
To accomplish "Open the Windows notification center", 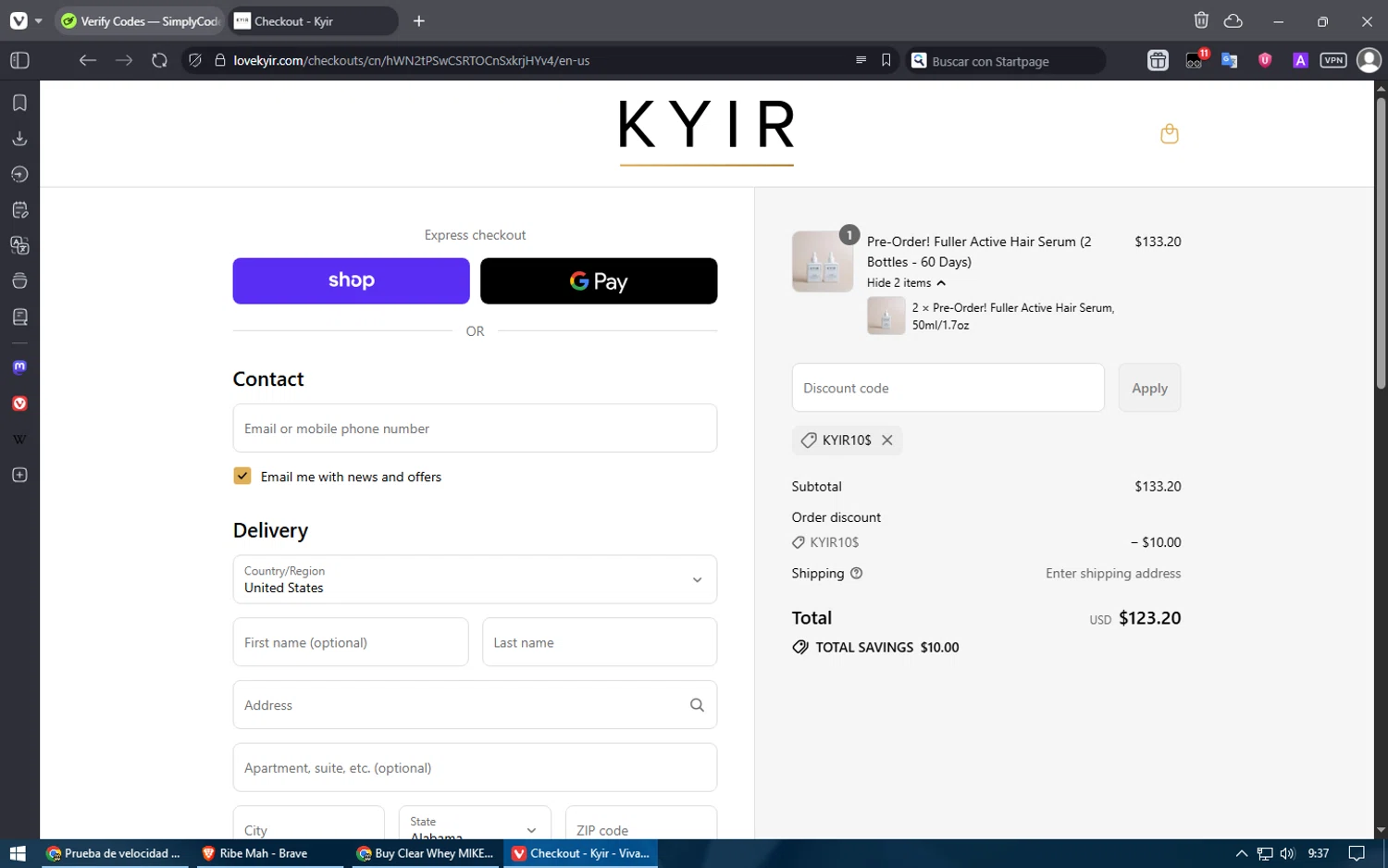I will [x=1357, y=853].
